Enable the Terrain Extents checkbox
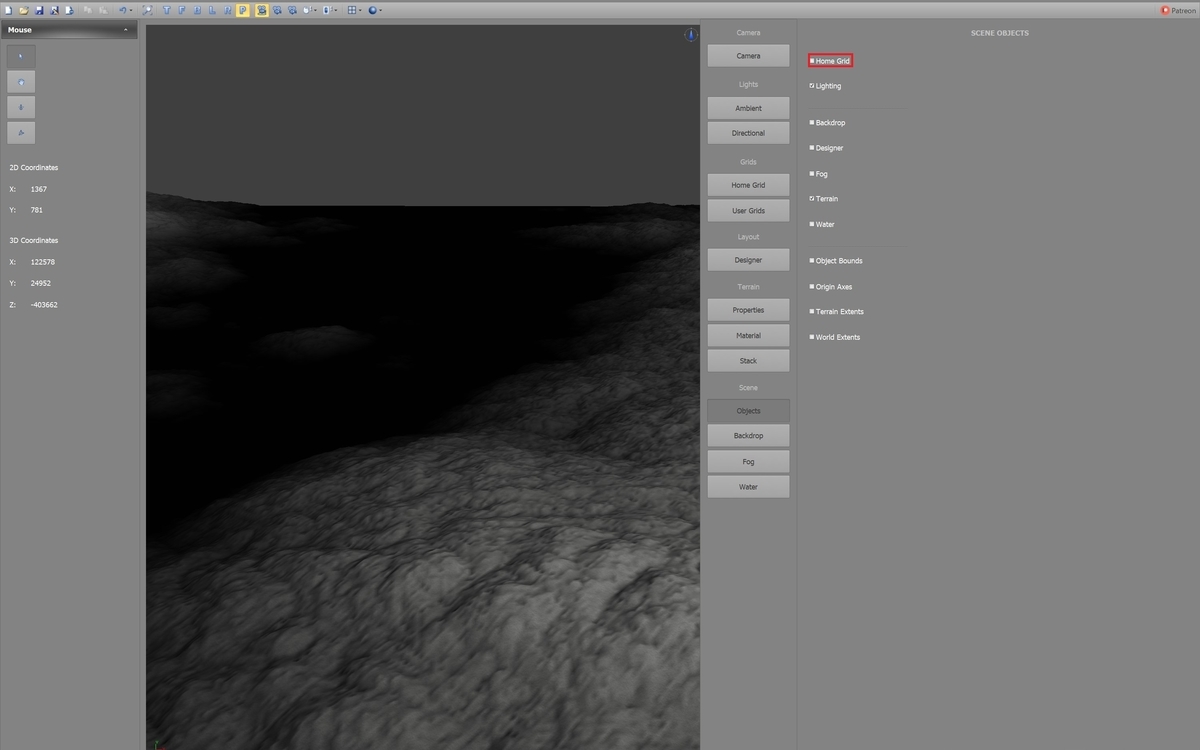1200x750 pixels. [812, 312]
